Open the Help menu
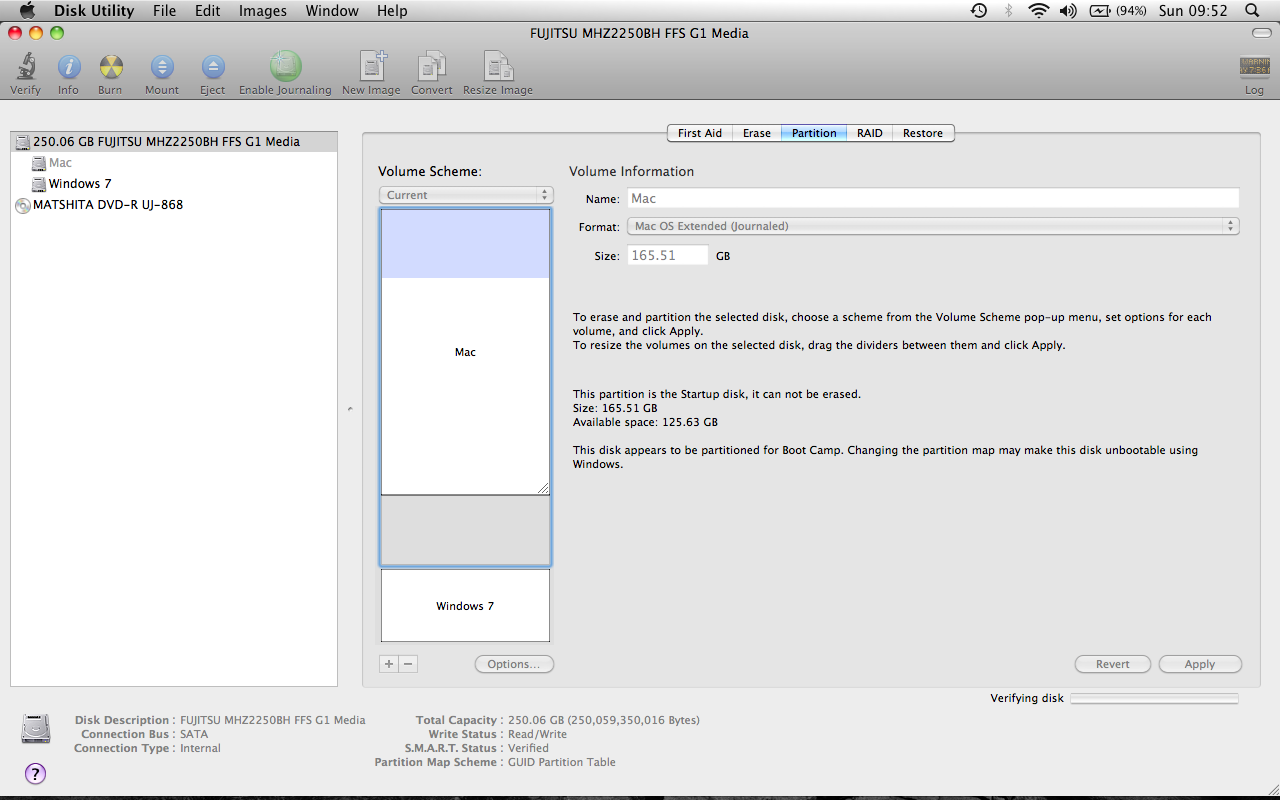 (392, 11)
